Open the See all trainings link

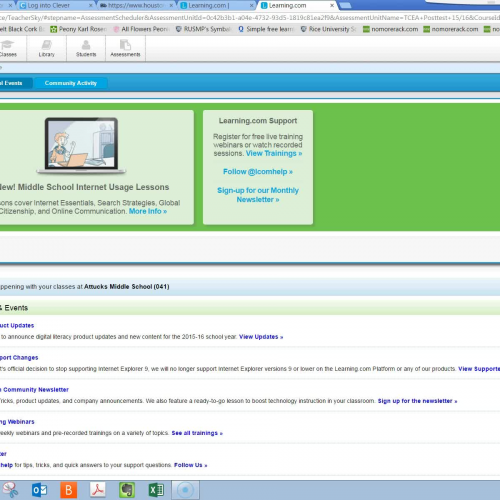tap(197, 433)
